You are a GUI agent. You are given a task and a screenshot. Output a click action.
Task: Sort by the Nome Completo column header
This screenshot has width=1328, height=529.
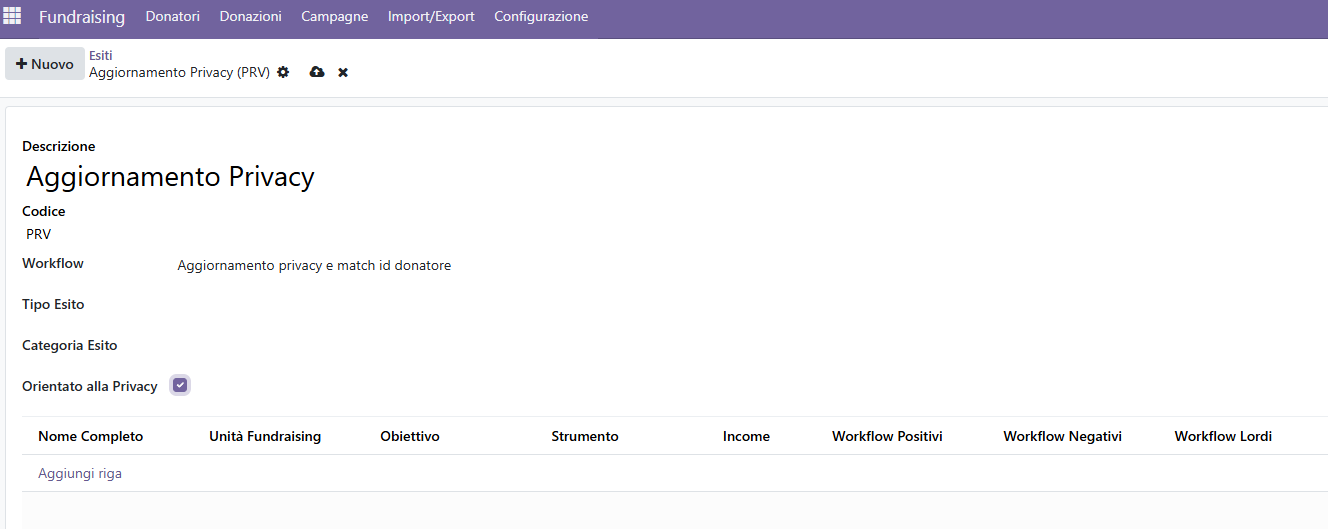click(91, 436)
